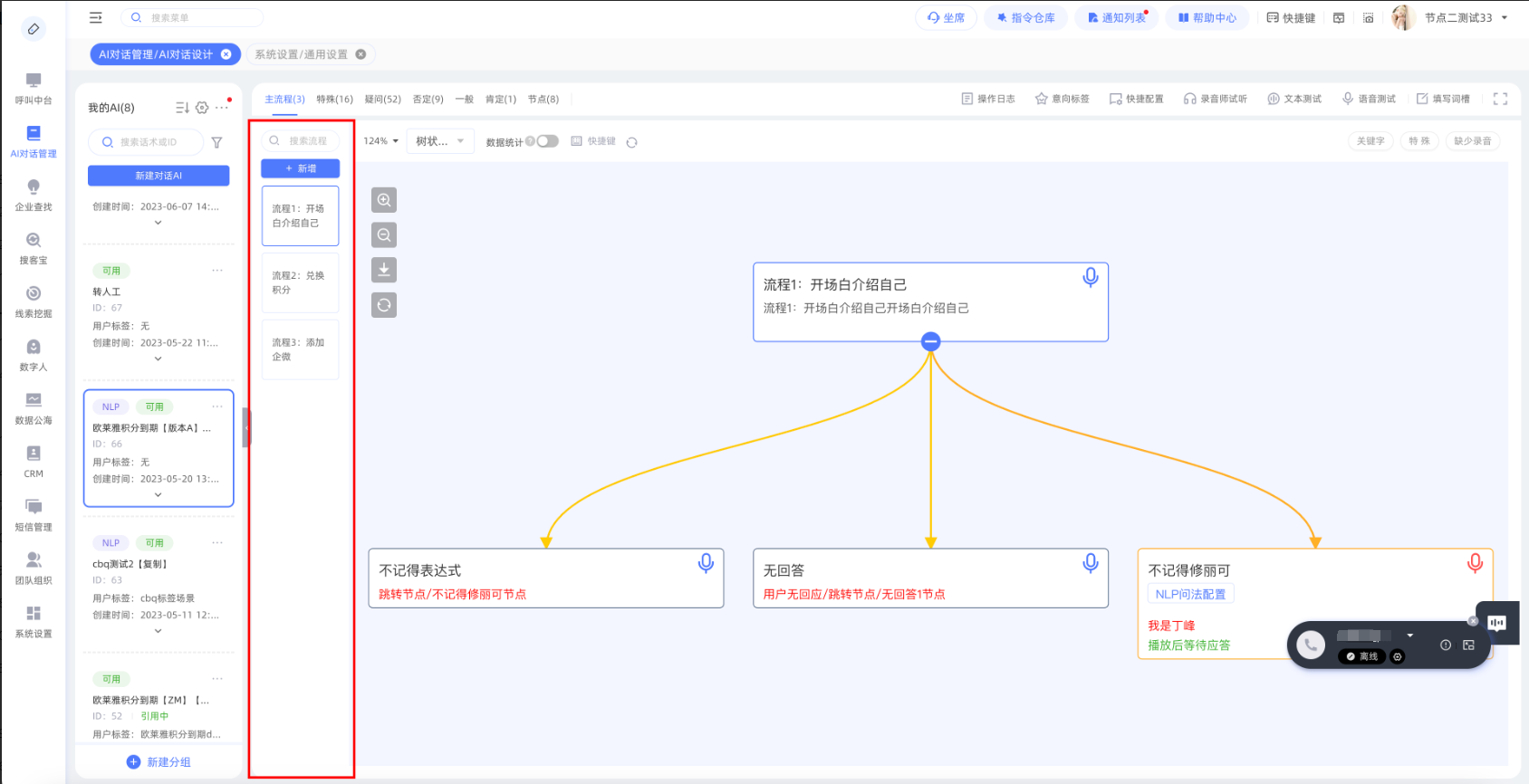Click the zoom in magnifier icon on canvas
The image size is (1529, 784).
(x=384, y=200)
